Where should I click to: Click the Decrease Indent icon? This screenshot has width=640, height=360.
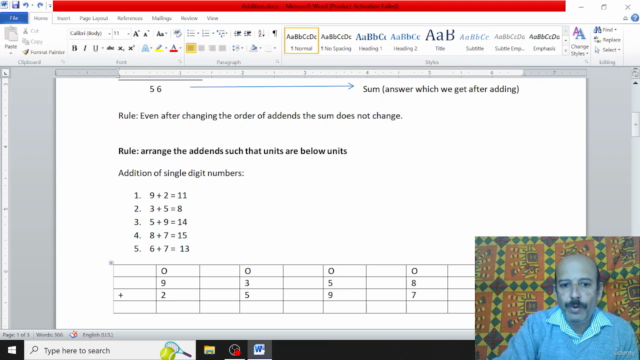[x=237, y=33]
